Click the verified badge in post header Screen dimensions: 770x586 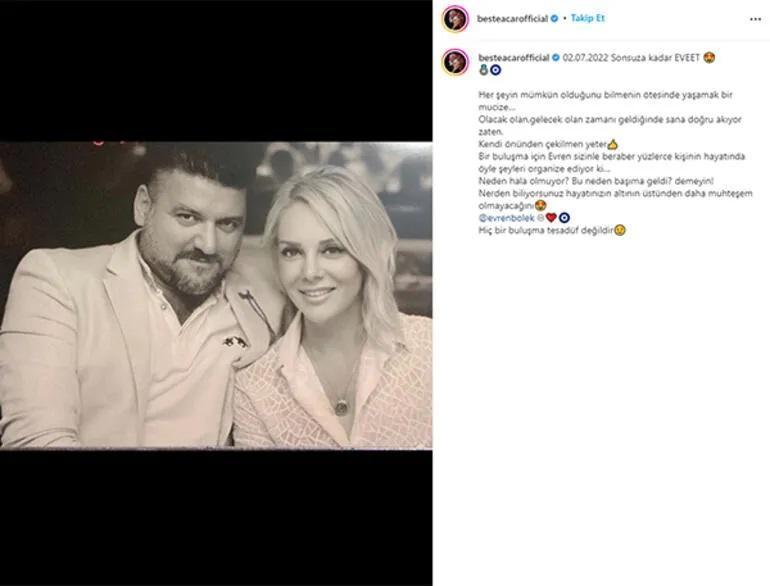pyautogui.click(x=554, y=19)
